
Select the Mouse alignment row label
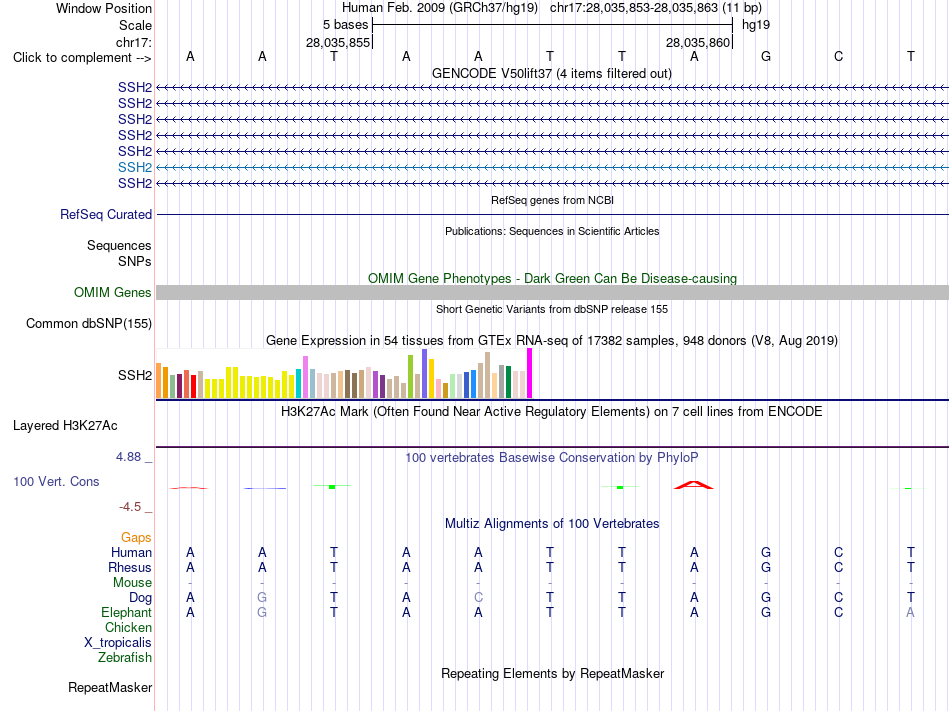(x=132, y=582)
